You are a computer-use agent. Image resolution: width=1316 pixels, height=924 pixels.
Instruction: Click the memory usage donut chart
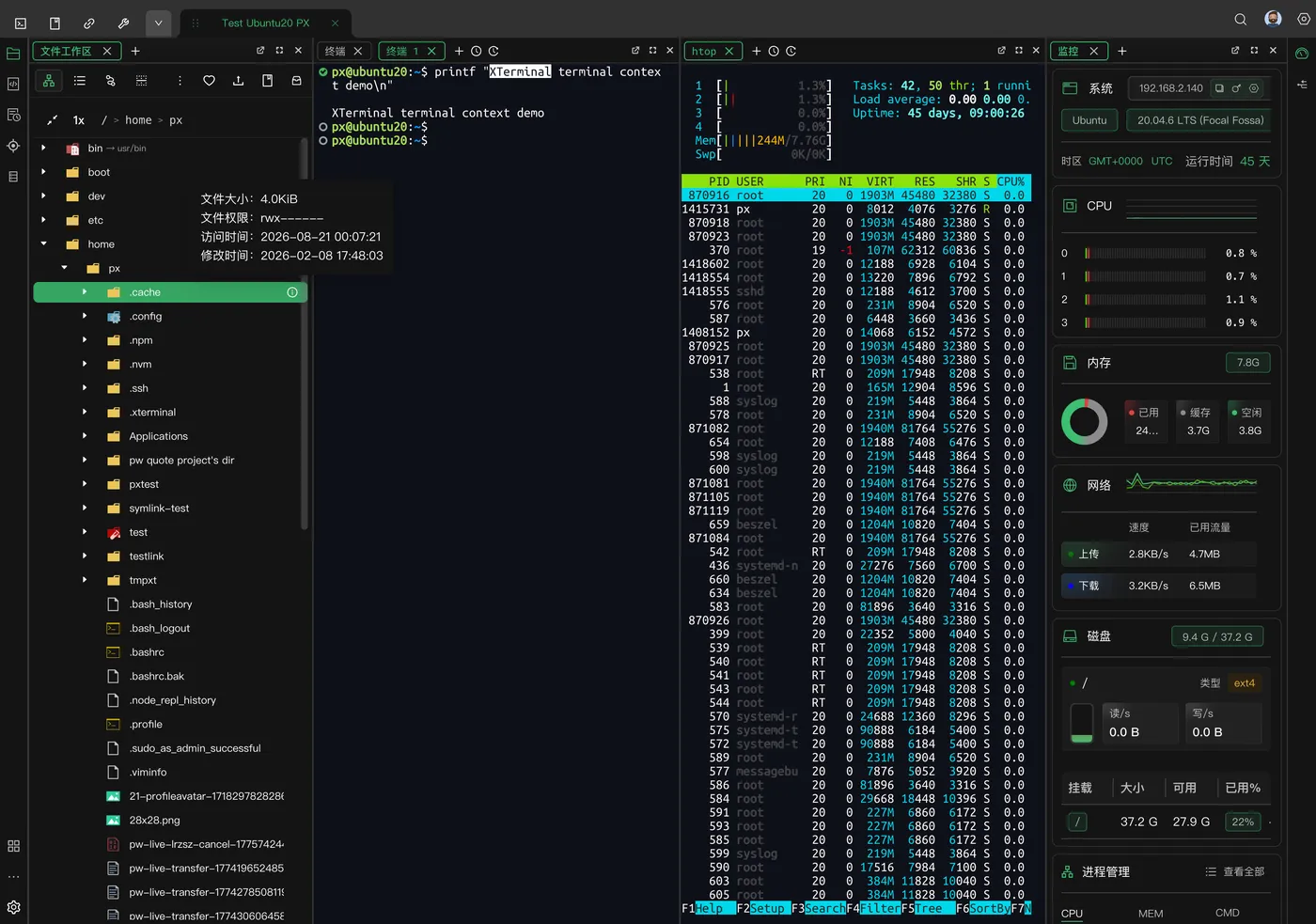(1085, 421)
